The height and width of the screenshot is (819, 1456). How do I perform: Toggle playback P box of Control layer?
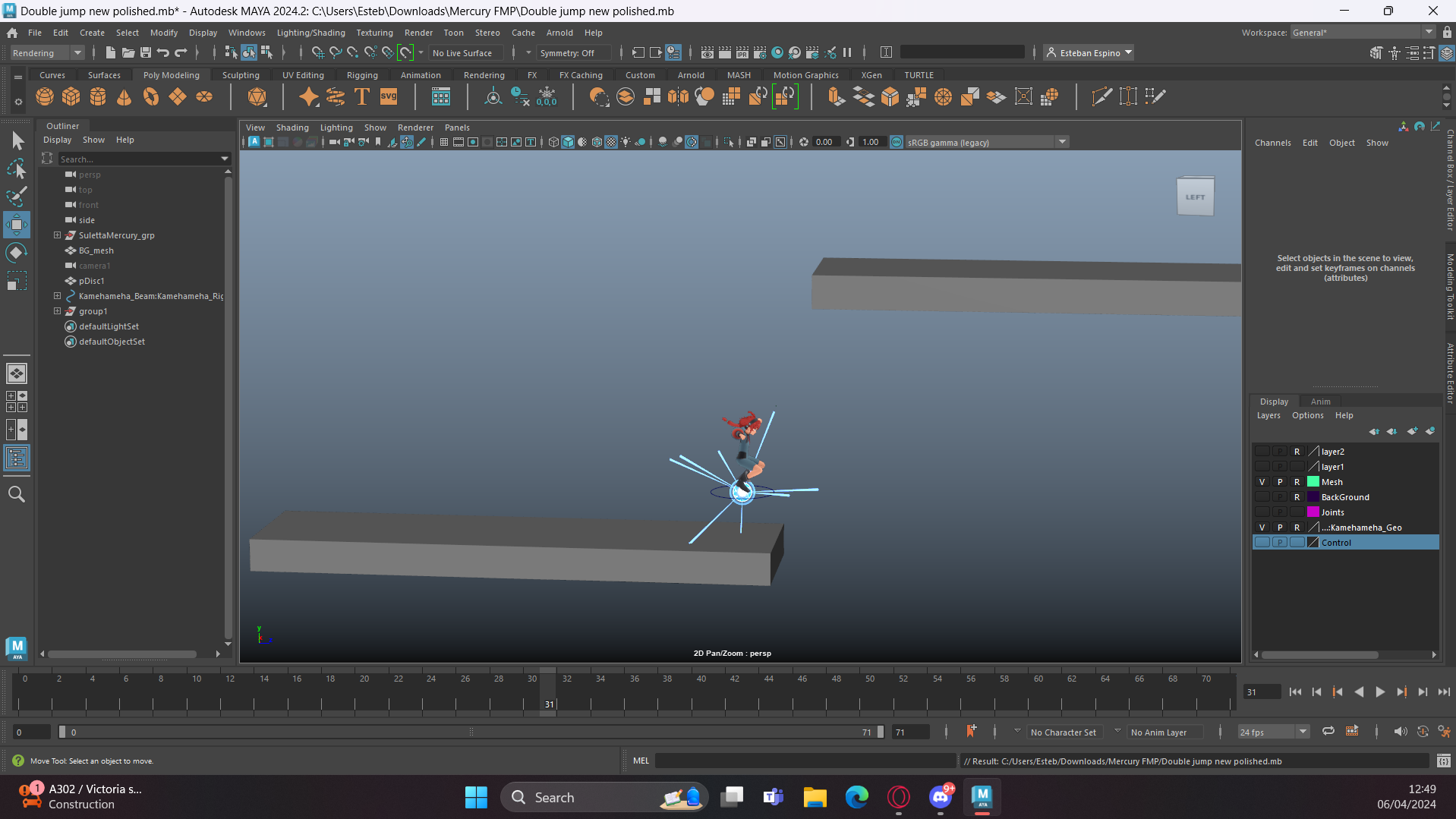tap(1280, 543)
